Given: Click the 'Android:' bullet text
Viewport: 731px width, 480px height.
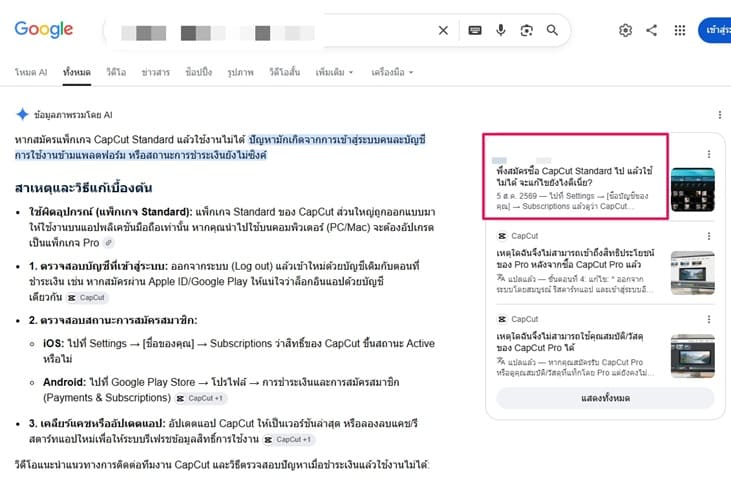Looking at the screenshot, I should pos(64,383).
